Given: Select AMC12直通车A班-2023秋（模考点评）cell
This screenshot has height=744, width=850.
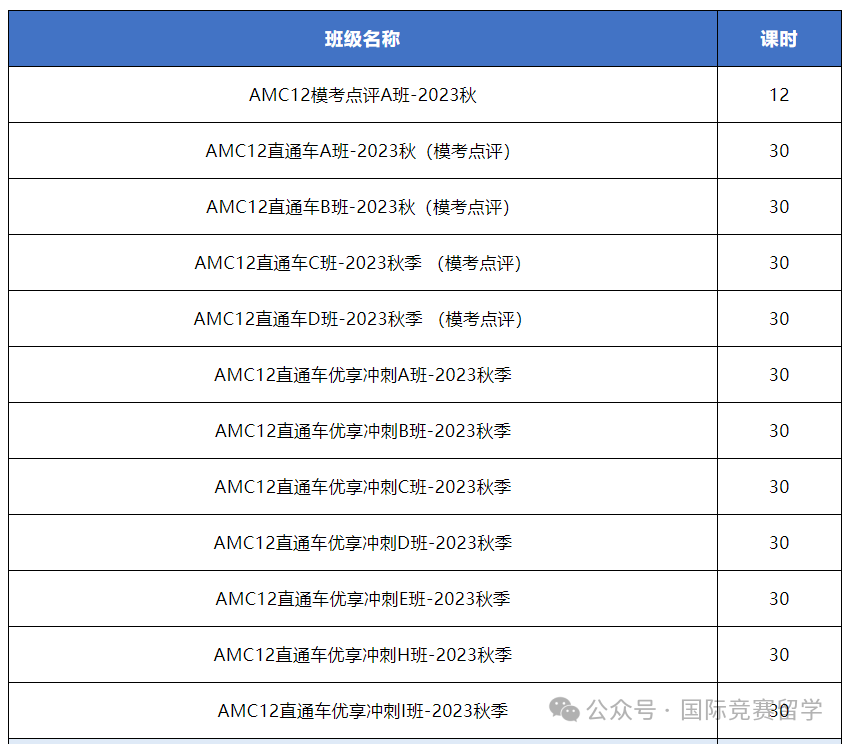Looking at the screenshot, I should tap(363, 151).
